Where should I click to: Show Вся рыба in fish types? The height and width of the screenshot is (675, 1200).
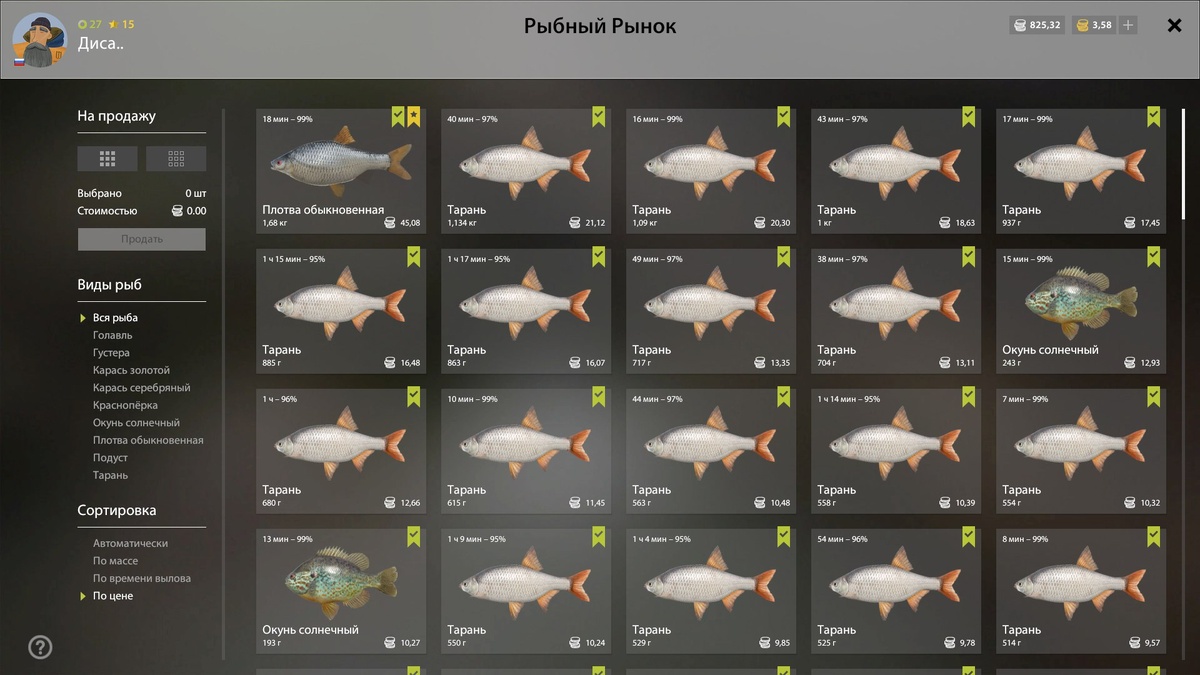click(x=115, y=318)
